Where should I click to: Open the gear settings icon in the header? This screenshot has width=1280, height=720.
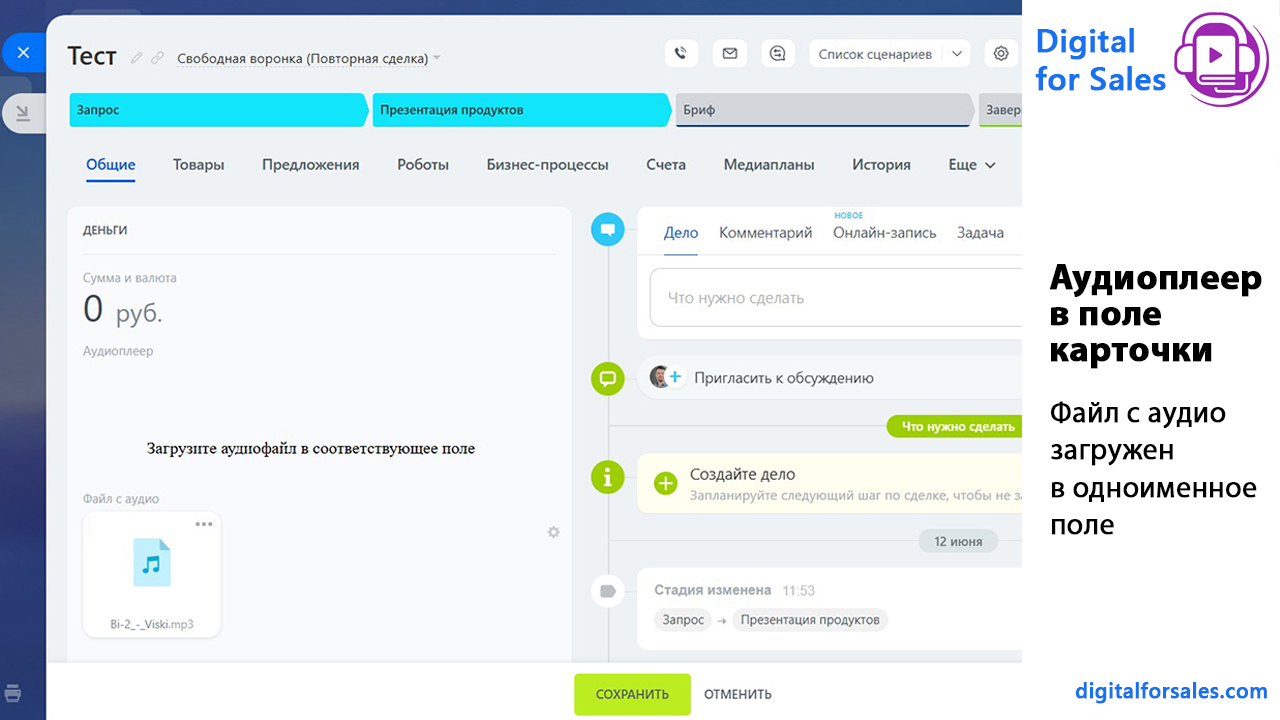[x=1001, y=54]
